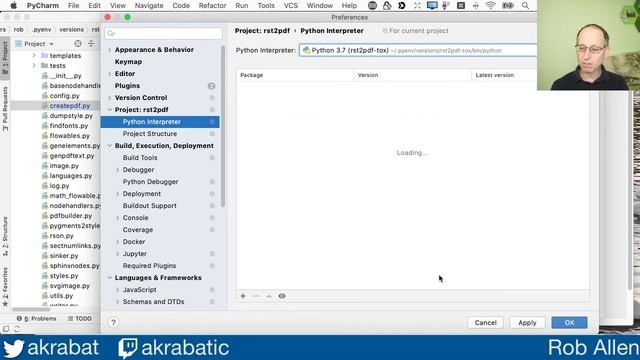Click the upgrade package up-arrow icon

269,296
